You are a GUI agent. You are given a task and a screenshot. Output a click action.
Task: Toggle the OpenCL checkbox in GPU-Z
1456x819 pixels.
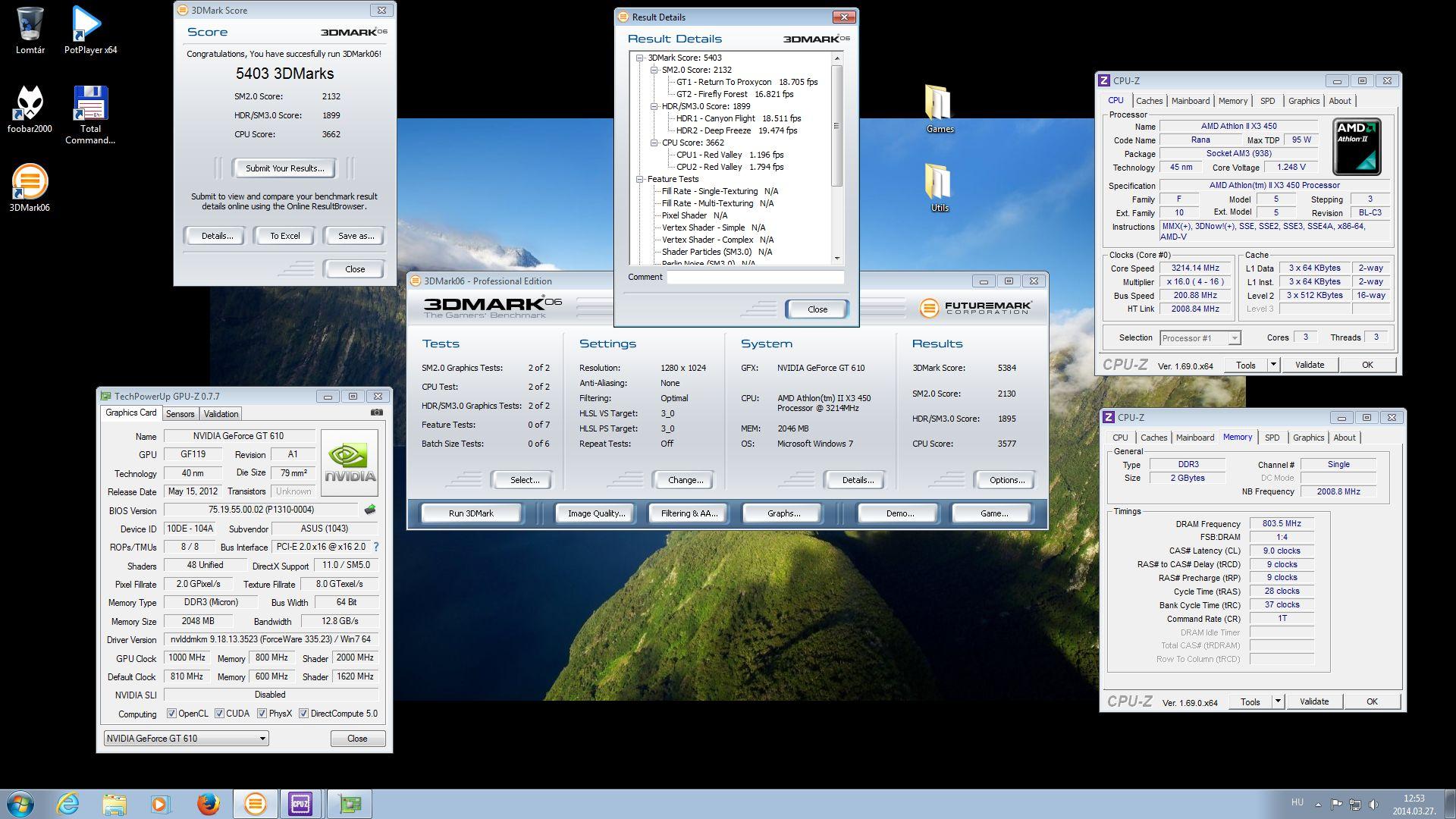(171, 714)
